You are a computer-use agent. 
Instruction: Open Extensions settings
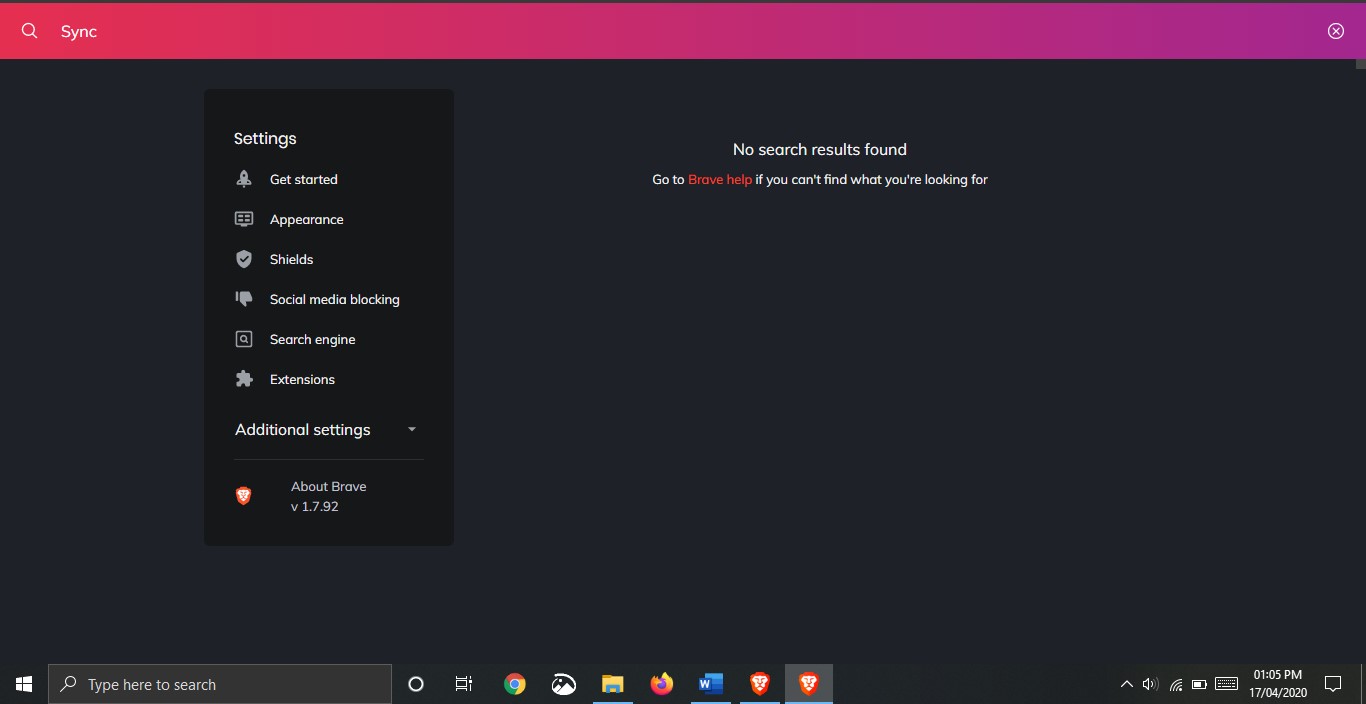(x=302, y=379)
